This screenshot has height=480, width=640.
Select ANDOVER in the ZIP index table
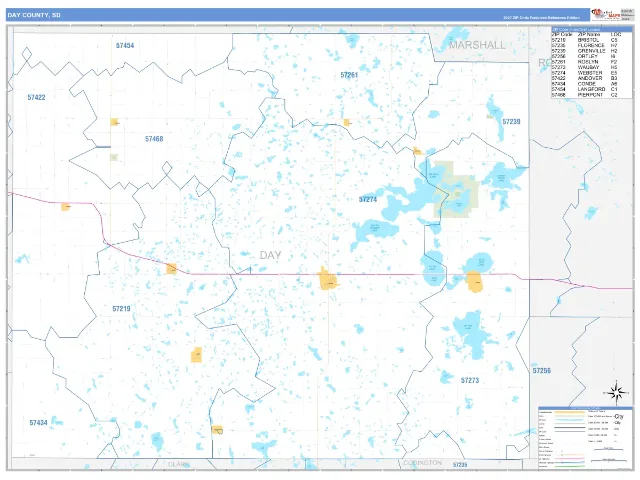coord(590,78)
